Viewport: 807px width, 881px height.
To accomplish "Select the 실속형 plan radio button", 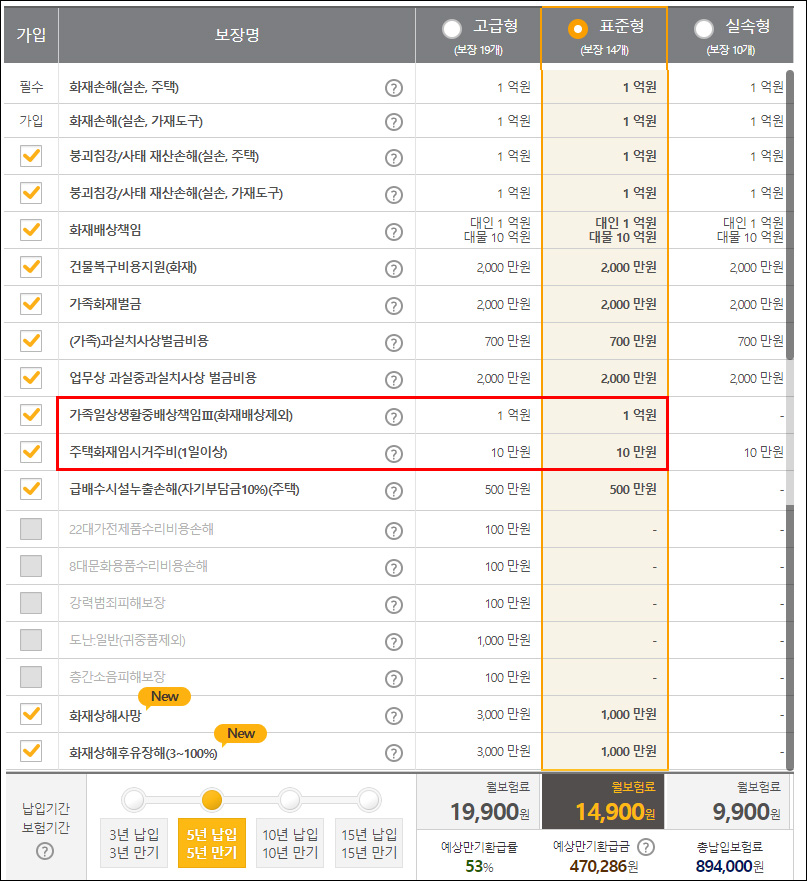I will (x=703, y=29).
